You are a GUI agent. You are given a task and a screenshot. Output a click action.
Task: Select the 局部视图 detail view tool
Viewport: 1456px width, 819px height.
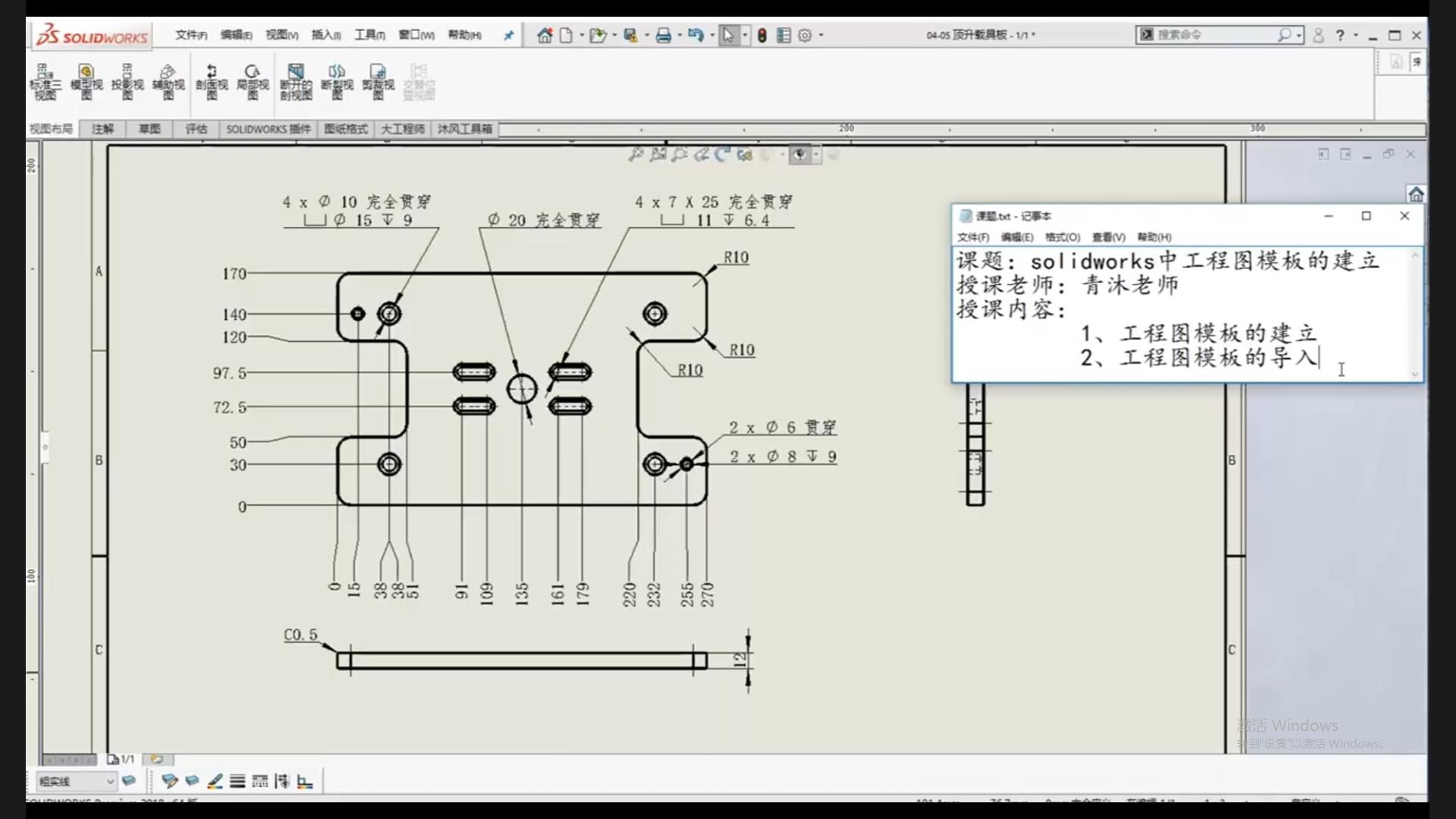click(253, 82)
